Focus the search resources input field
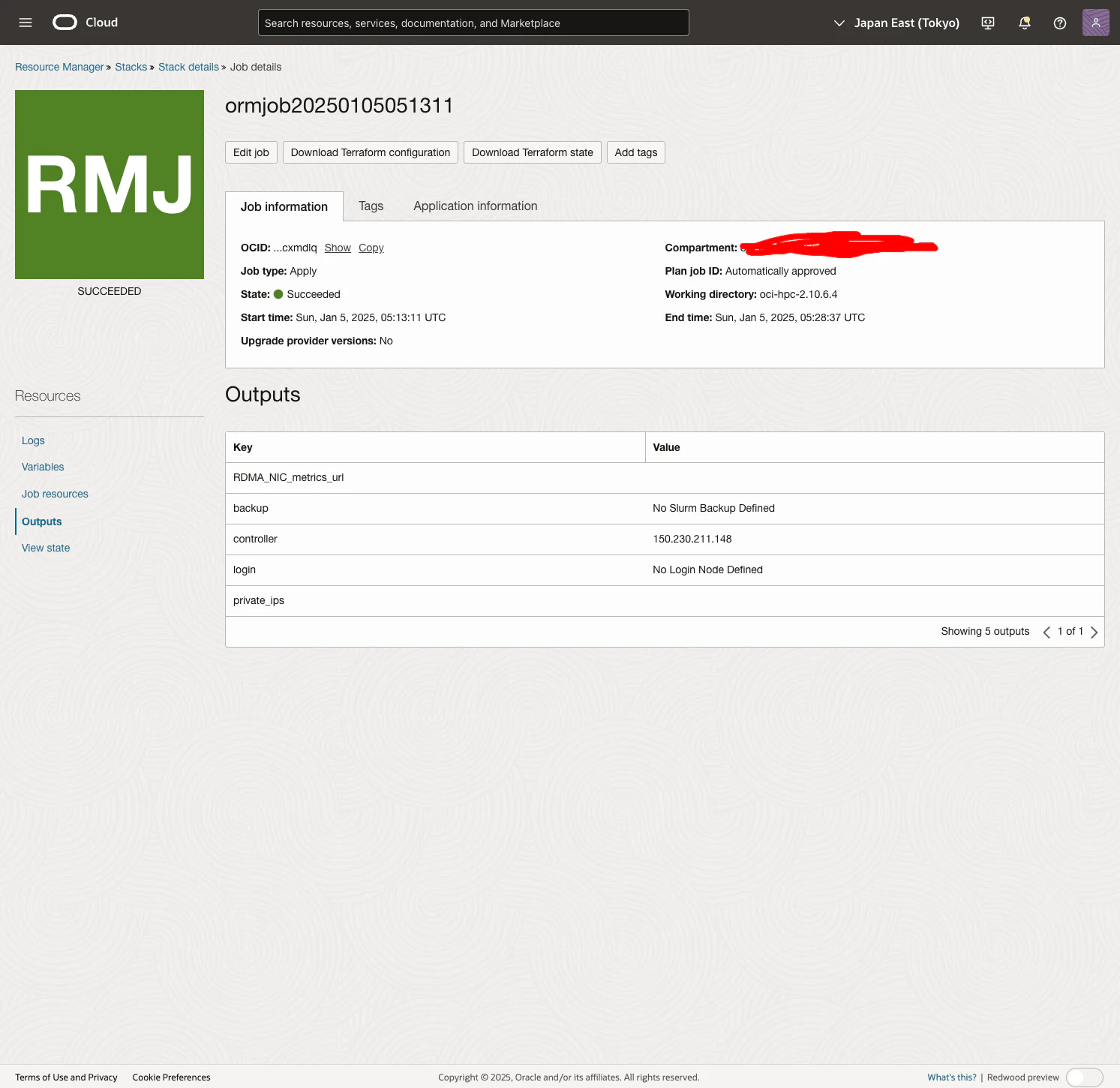This screenshot has height=1088, width=1120. coord(473,23)
